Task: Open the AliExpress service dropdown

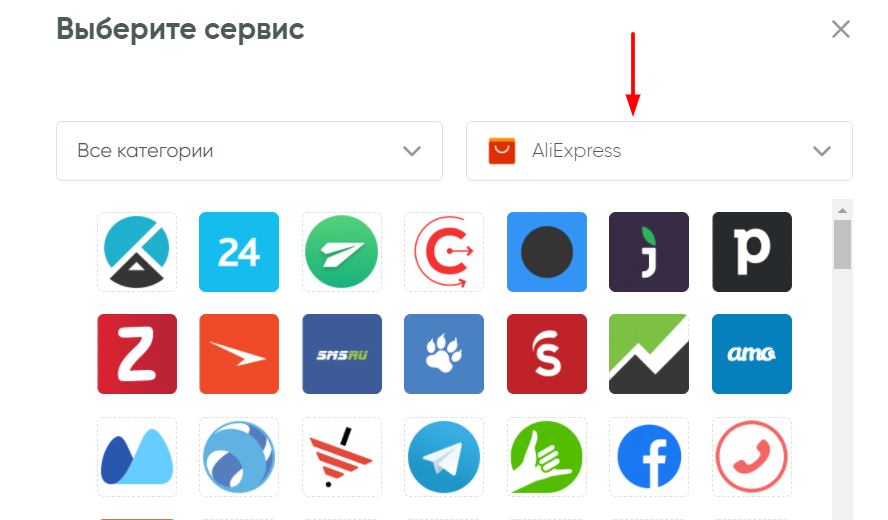Action: coord(659,151)
